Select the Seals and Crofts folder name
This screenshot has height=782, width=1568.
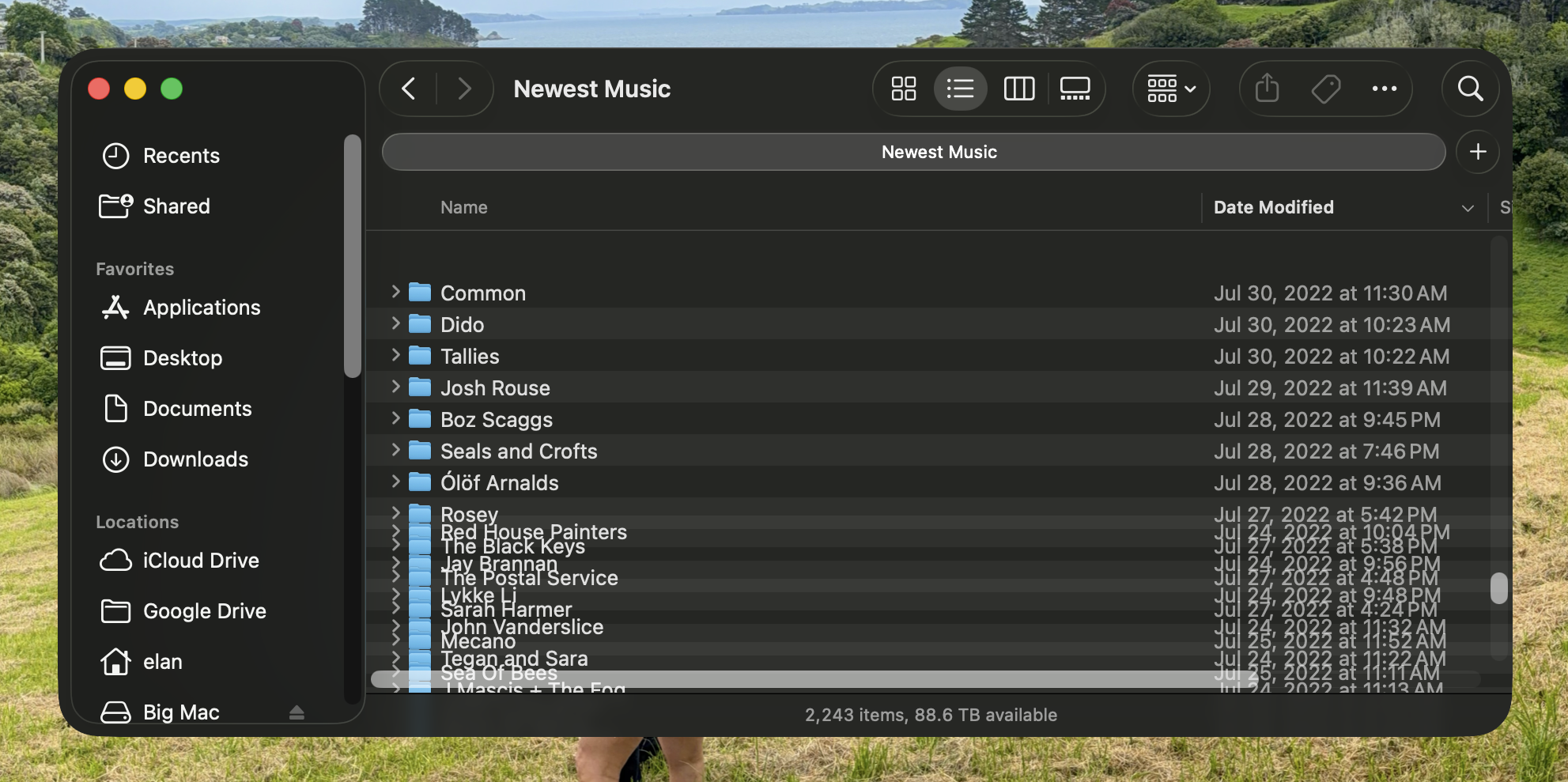[x=519, y=451]
